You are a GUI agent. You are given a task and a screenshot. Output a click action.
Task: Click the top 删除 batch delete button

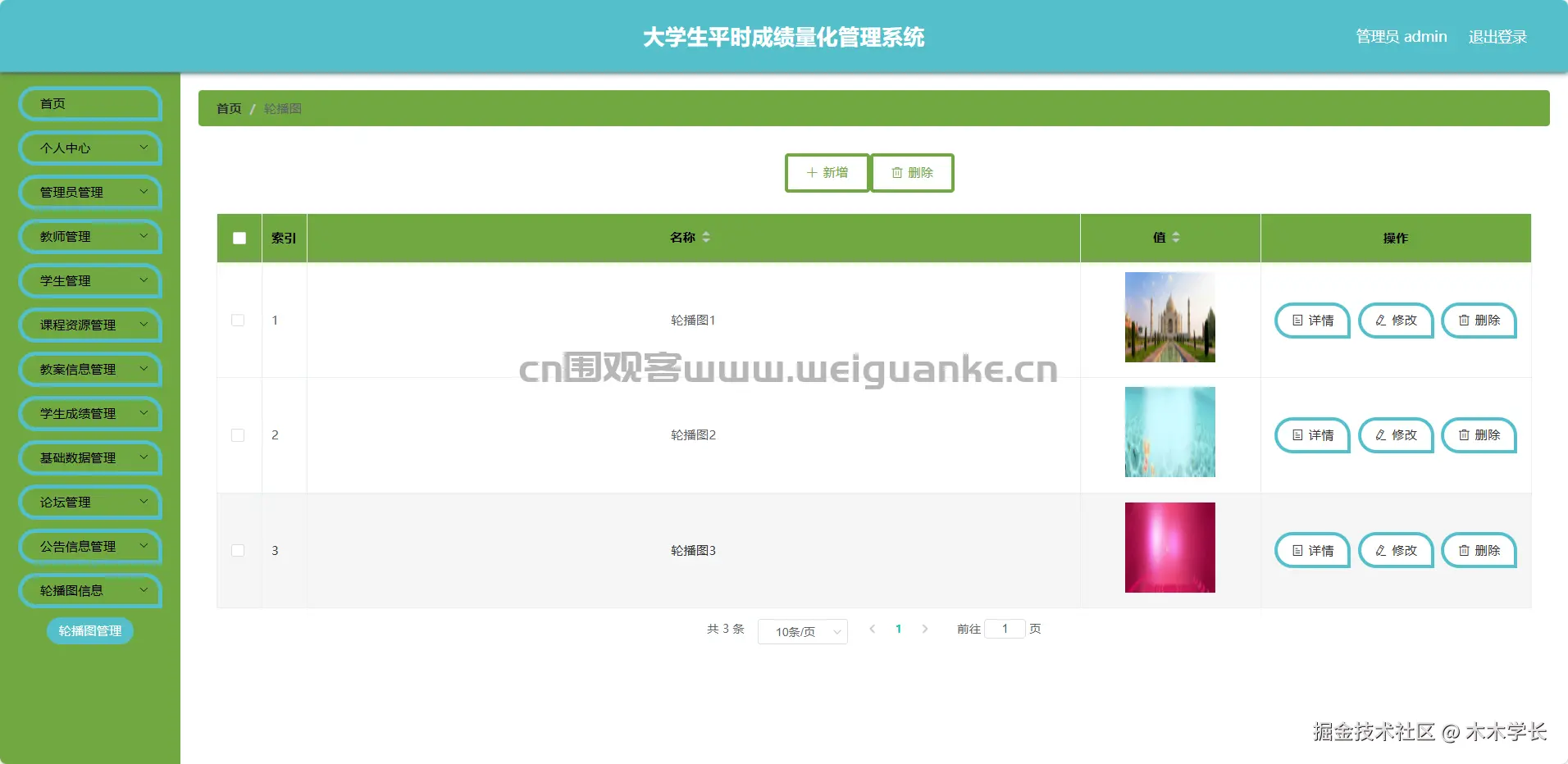912,173
